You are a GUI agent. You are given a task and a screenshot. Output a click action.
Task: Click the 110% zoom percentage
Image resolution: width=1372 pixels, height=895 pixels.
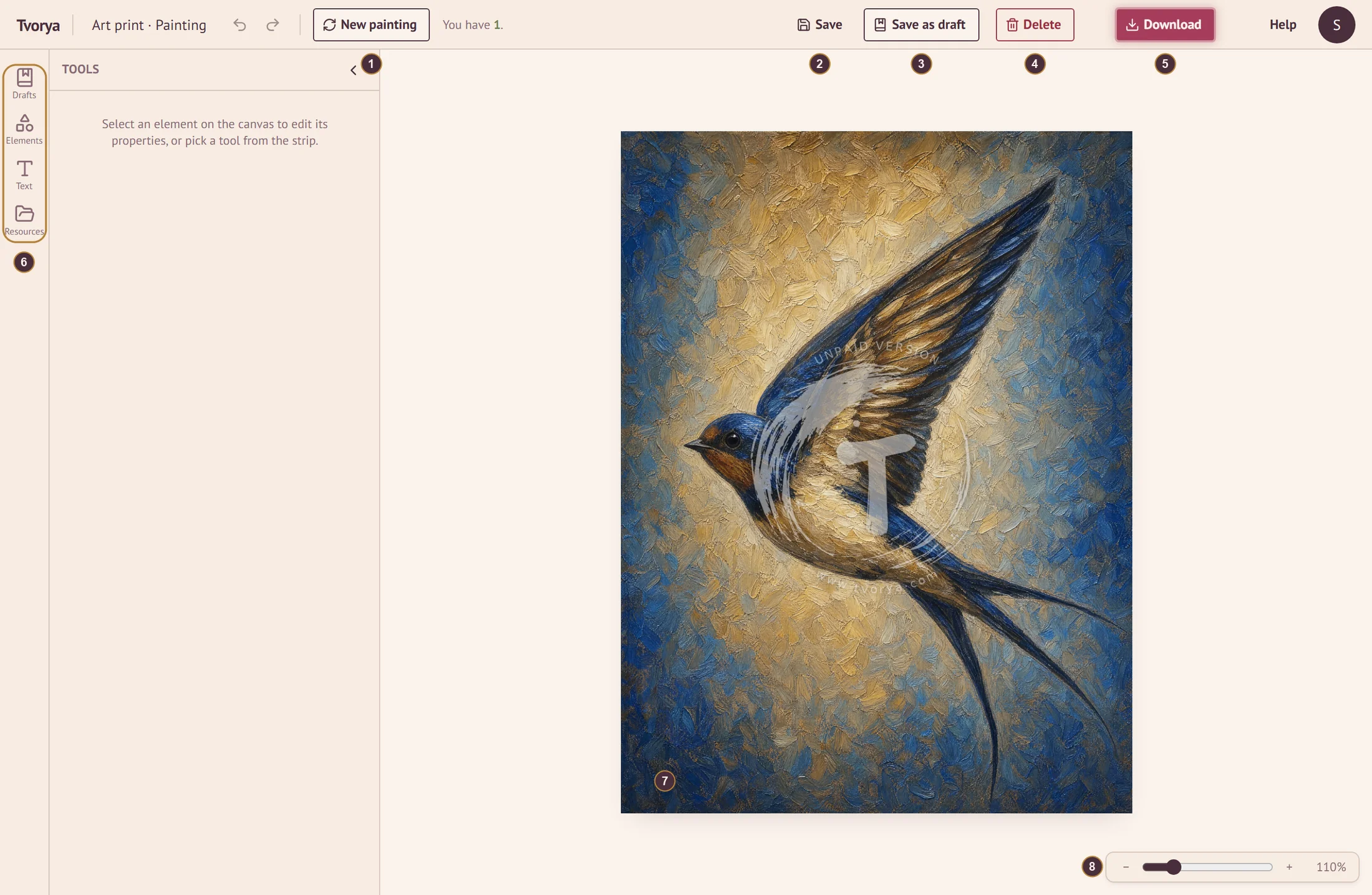(x=1331, y=867)
